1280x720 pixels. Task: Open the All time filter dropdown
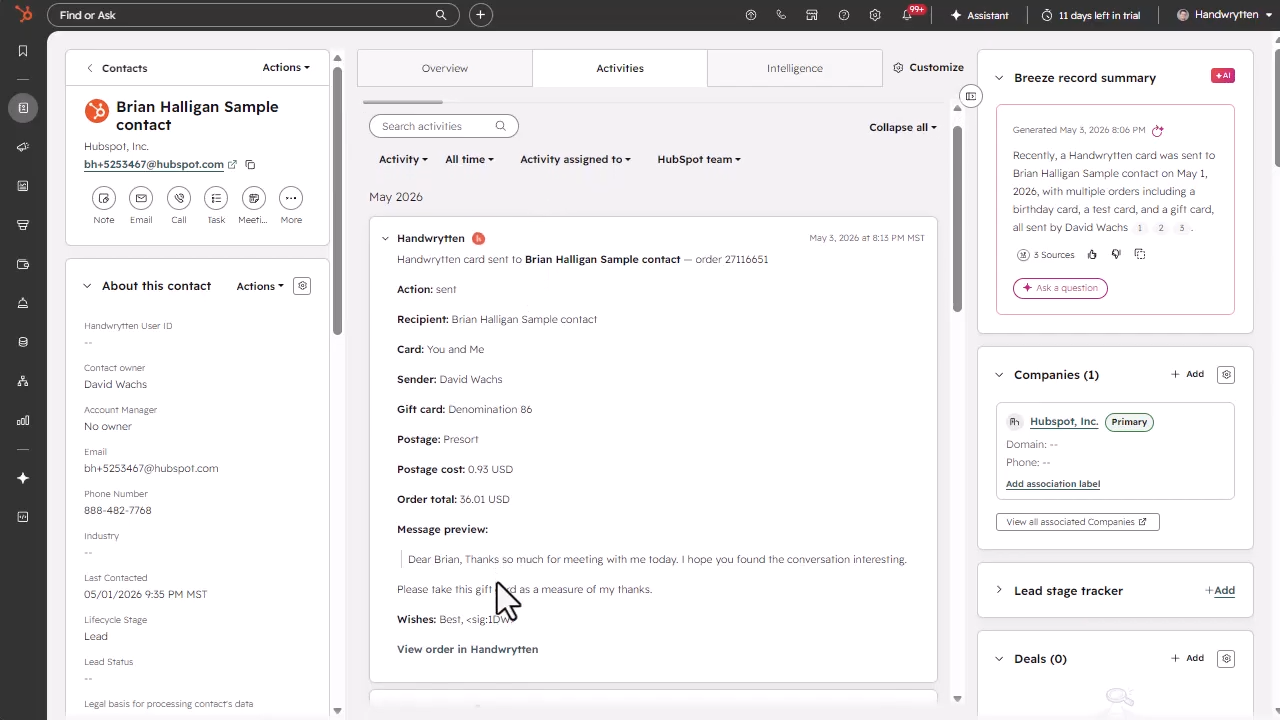coord(469,159)
